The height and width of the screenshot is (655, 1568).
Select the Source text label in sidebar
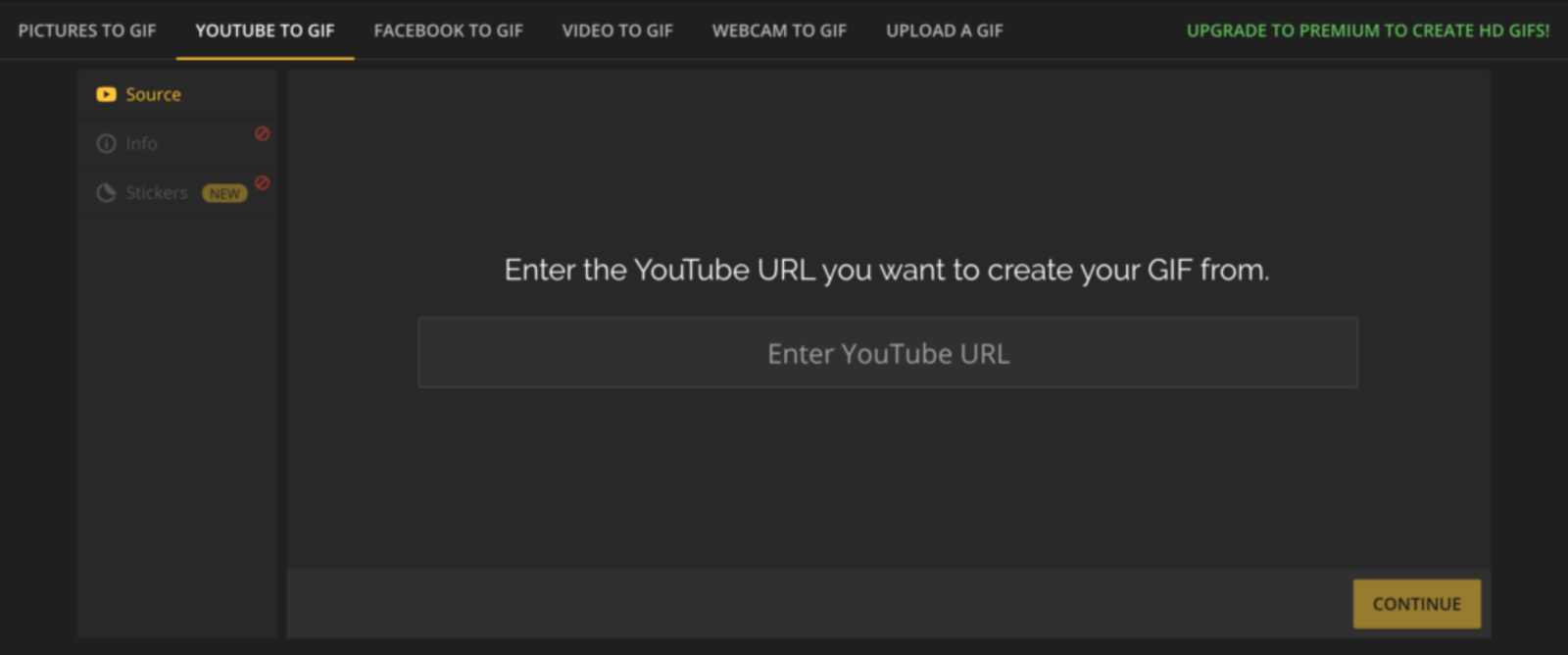[x=153, y=95]
